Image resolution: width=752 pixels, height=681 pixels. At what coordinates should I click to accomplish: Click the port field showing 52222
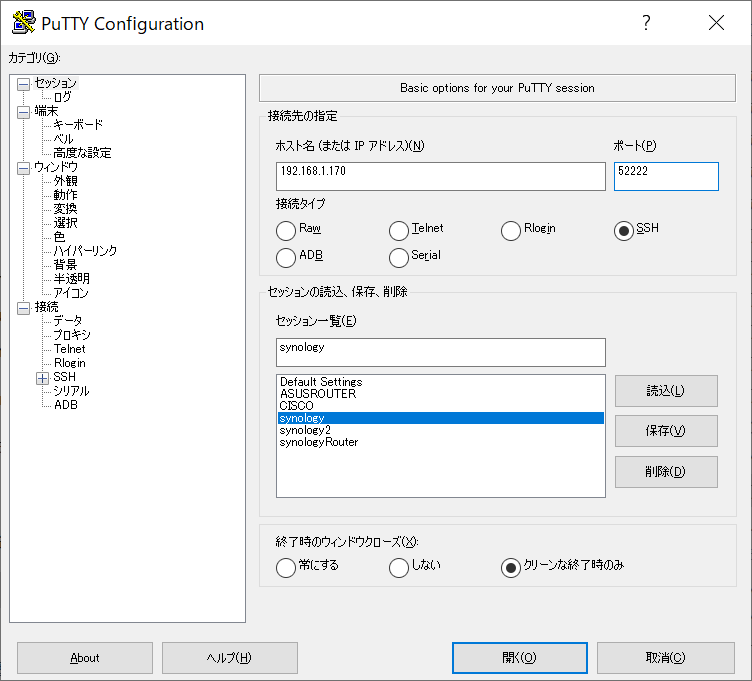tap(666, 176)
